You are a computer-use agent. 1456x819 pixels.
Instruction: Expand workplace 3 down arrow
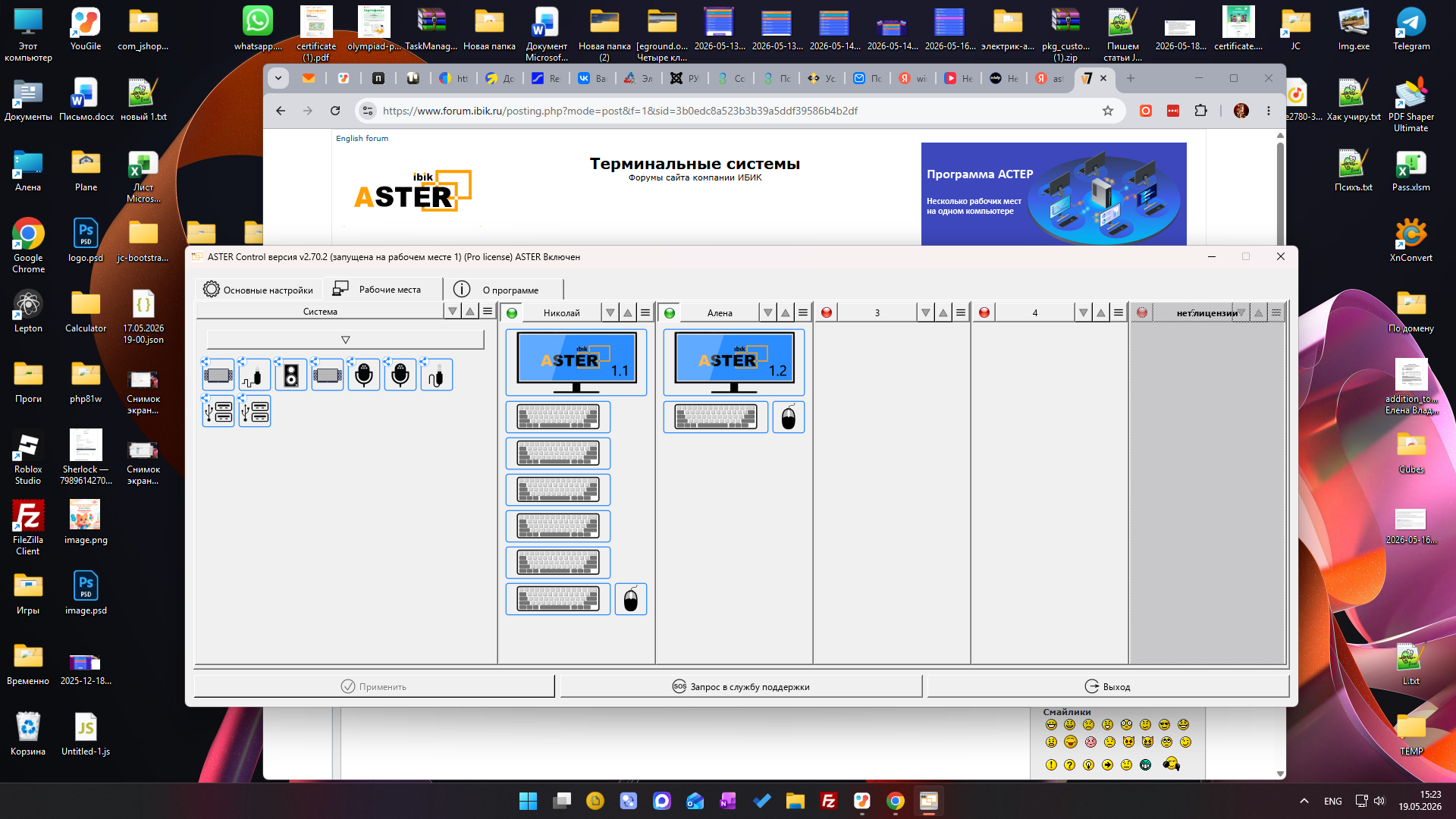point(926,312)
